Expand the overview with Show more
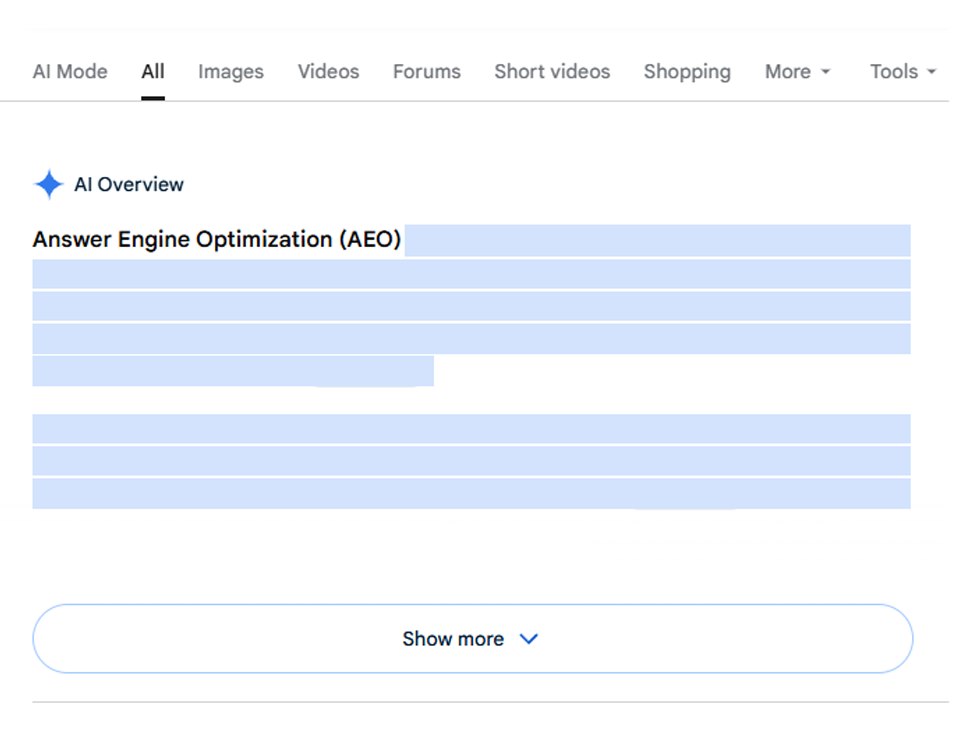 472,639
